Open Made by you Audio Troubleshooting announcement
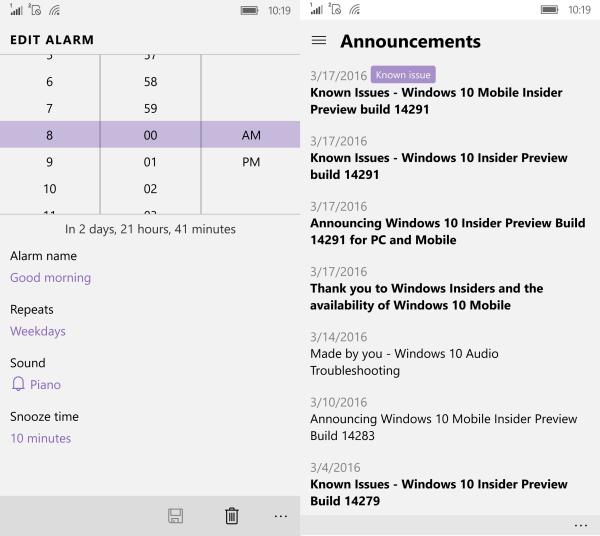Viewport: 600px width, 536px height. pyautogui.click(x=404, y=362)
